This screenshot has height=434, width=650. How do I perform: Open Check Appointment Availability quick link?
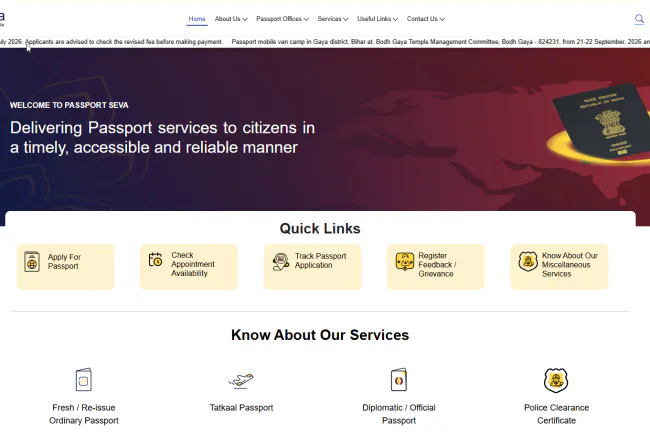click(189, 267)
